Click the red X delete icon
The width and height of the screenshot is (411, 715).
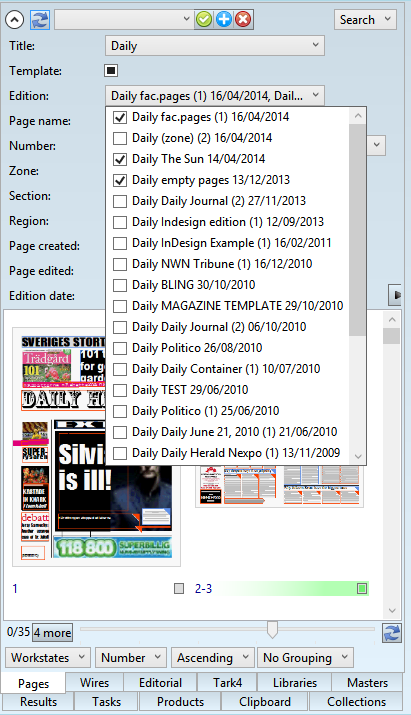click(x=244, y=20)
